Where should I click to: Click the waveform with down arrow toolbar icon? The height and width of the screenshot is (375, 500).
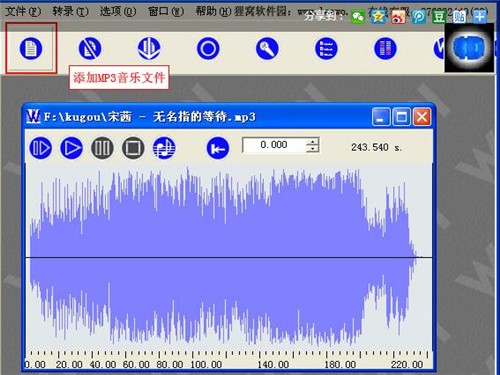(149, 48)
